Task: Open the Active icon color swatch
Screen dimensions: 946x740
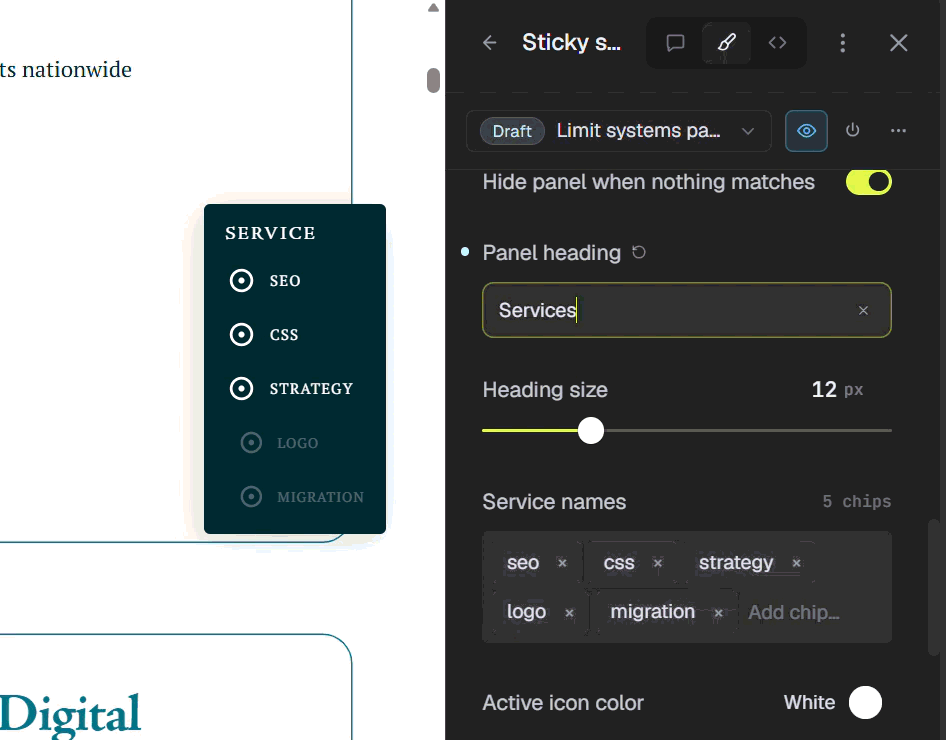Action: point(865,703)
